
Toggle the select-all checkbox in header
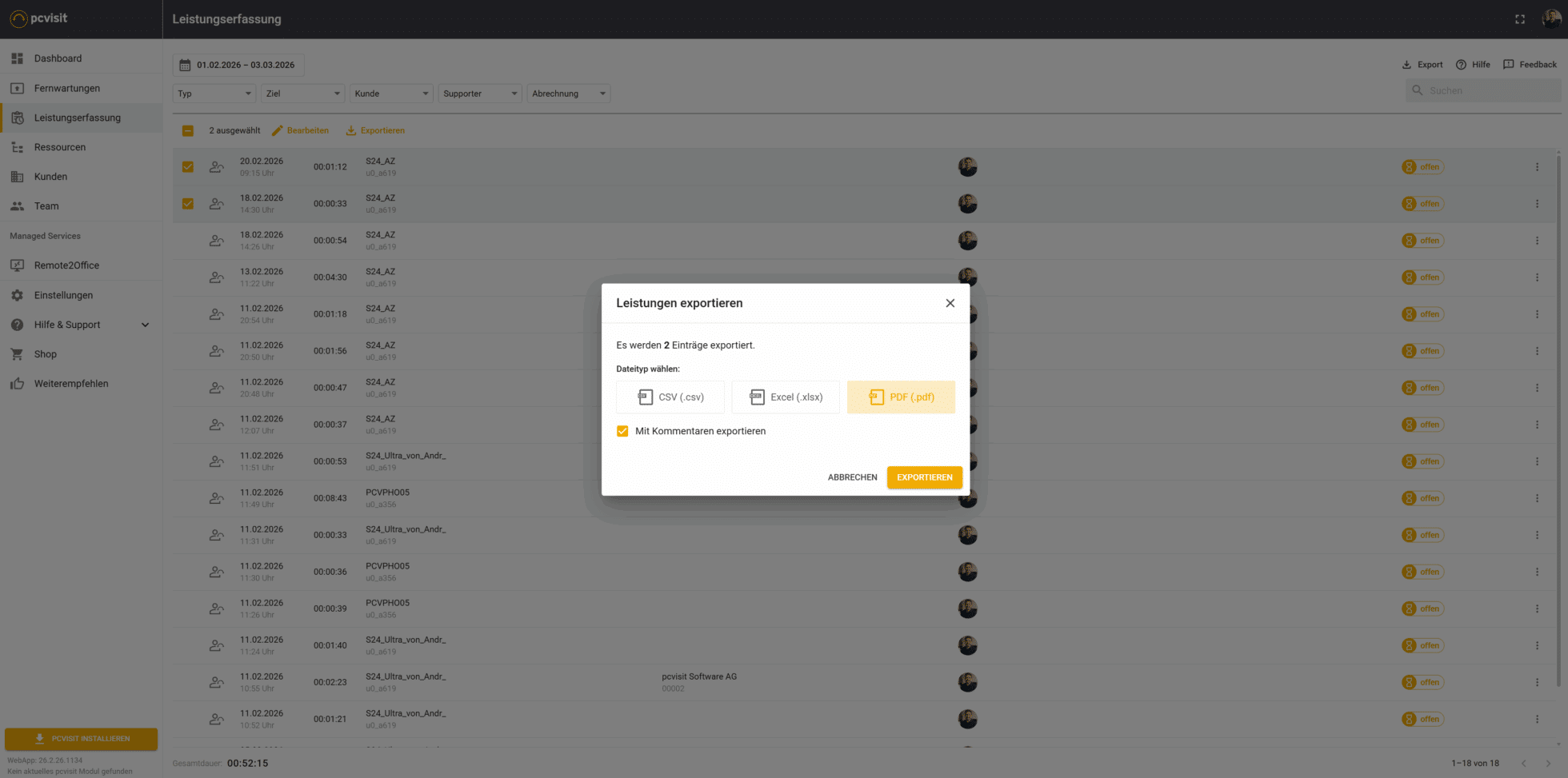pos(188,130)
